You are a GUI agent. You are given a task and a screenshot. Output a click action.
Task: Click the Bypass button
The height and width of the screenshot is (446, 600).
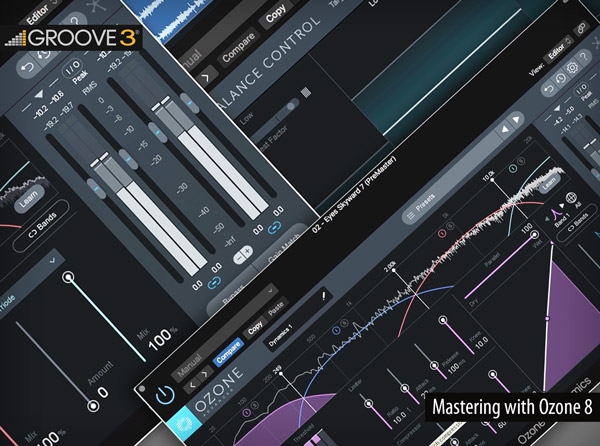(232, 294)
